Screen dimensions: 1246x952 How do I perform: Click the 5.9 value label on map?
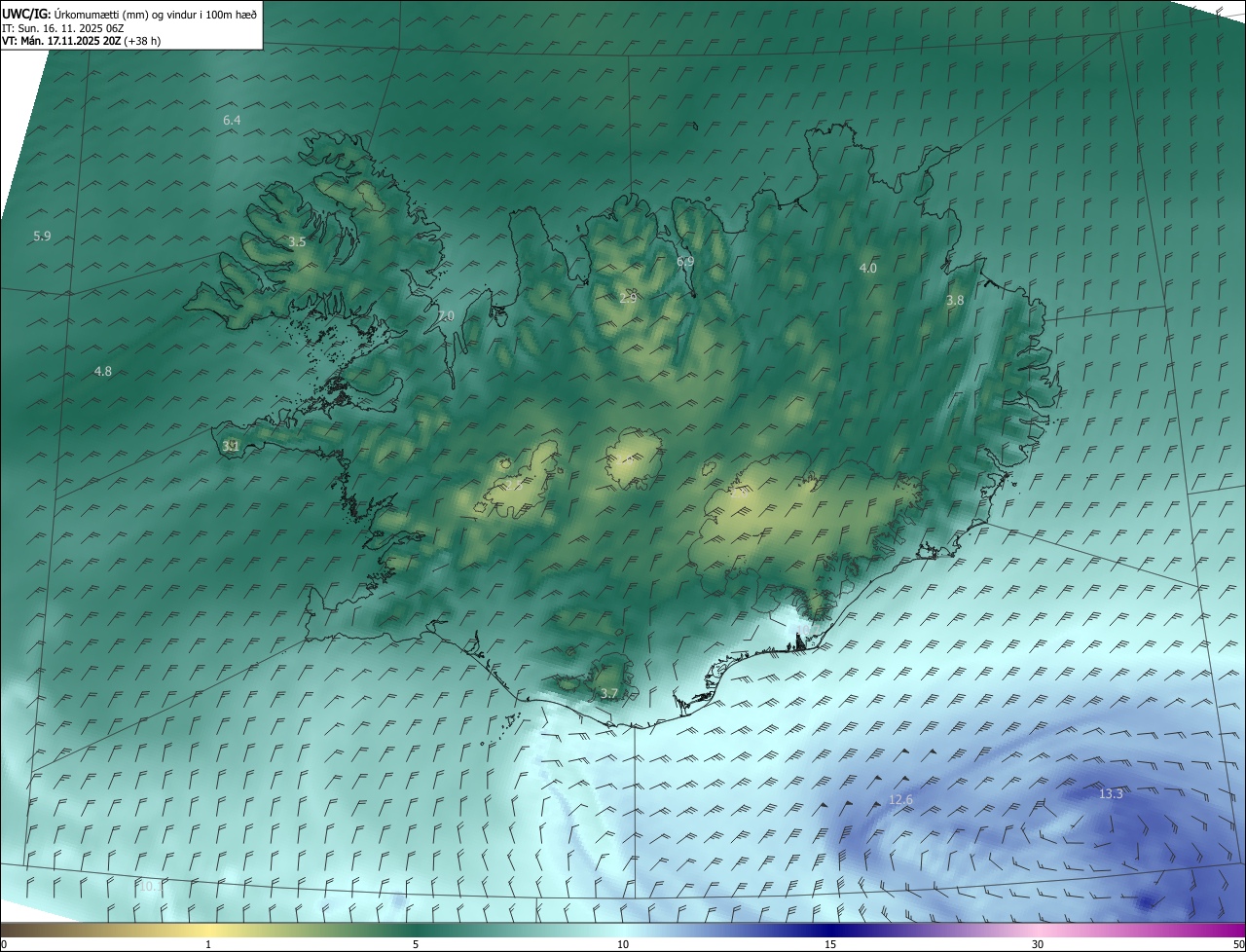click(x=42, y=236)
